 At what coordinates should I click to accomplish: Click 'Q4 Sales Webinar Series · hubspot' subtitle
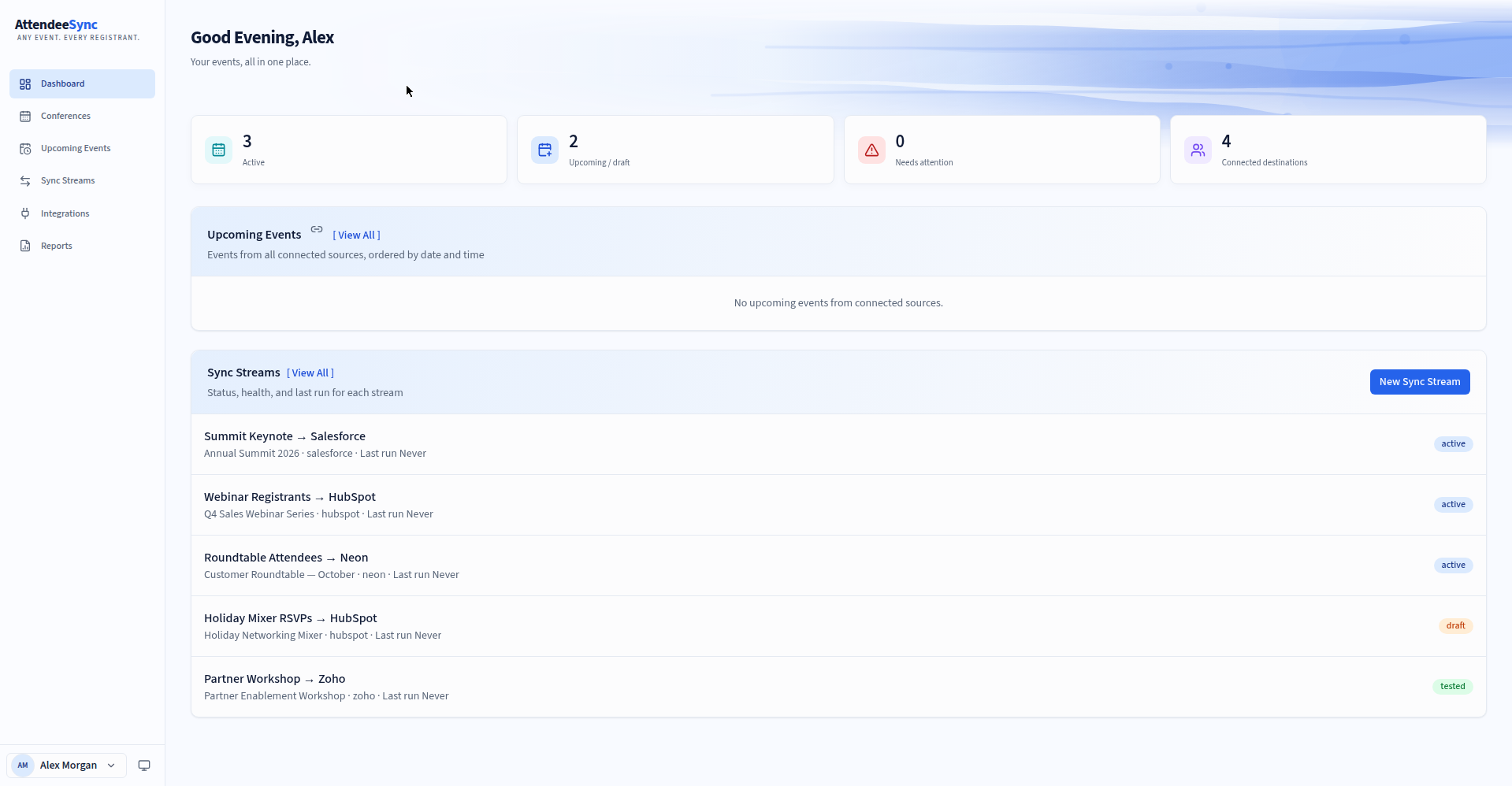(x=281, y=514)
